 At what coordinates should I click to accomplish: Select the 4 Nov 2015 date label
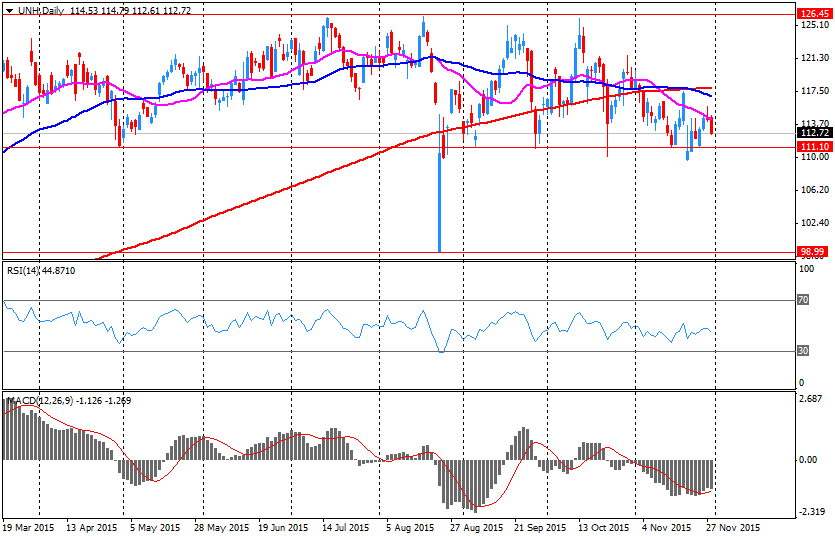667,527
